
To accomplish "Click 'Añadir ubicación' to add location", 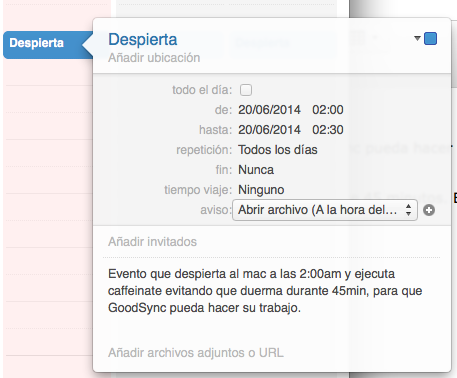I will [154, 58].
